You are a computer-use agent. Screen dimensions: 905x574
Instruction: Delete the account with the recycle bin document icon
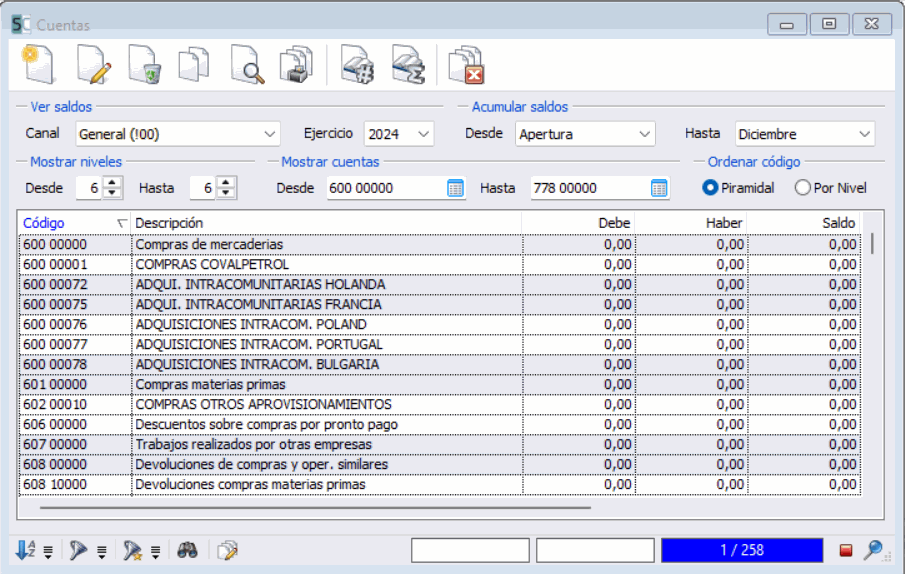pyautogui.click(x=144, y=65)
